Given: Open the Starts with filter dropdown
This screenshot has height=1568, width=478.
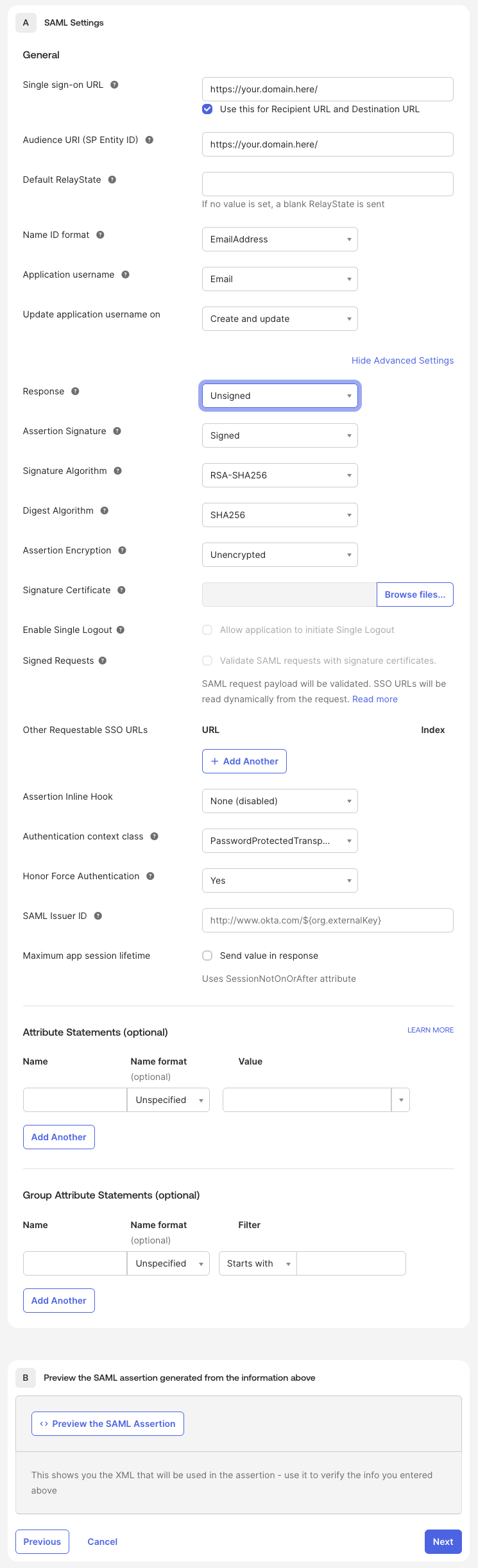Looking at the screenshot, I should [x=257, y=1263].
